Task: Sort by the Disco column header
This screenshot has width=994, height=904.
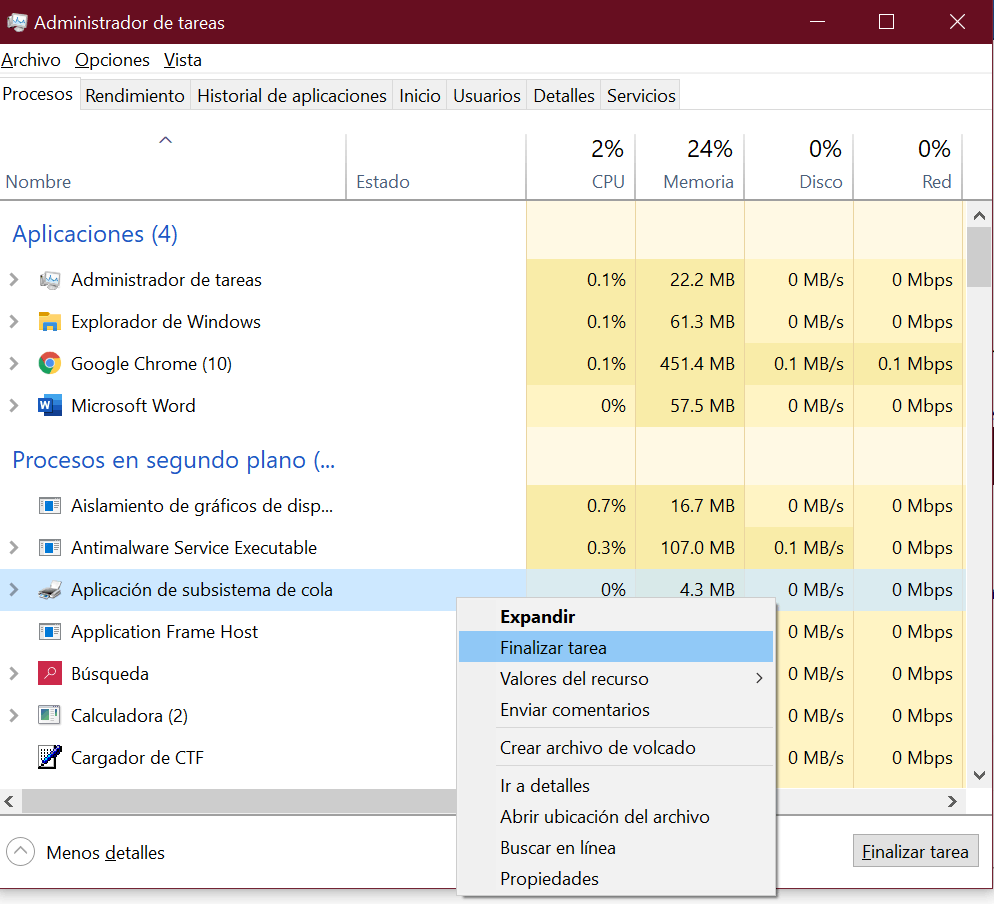Action: (799, 167)
